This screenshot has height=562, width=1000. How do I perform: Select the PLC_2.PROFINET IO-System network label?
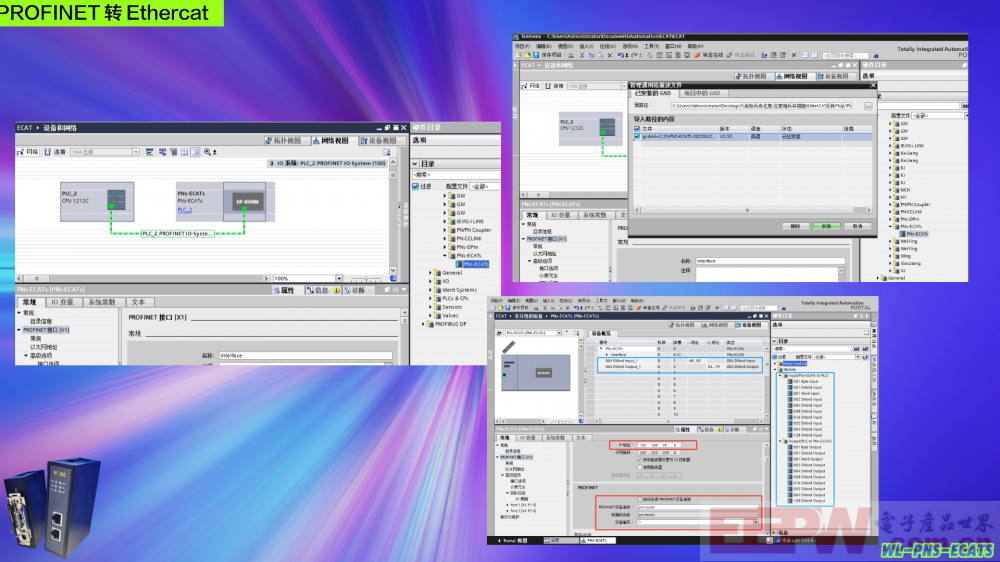point(177,233)
